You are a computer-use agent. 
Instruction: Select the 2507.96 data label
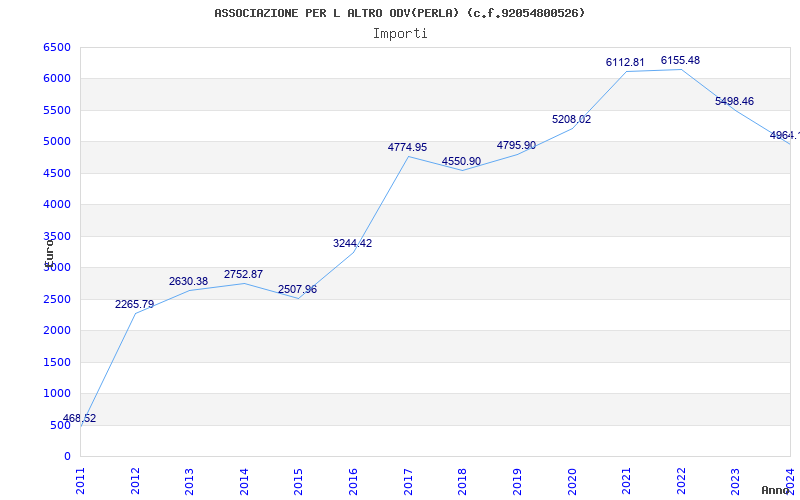pyautogui.click(x=297, y=289)
